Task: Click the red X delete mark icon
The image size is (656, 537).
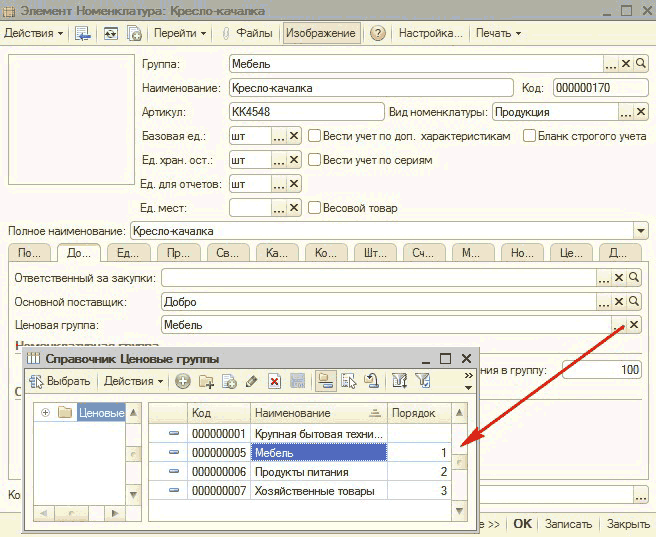Action: point(273,381)
